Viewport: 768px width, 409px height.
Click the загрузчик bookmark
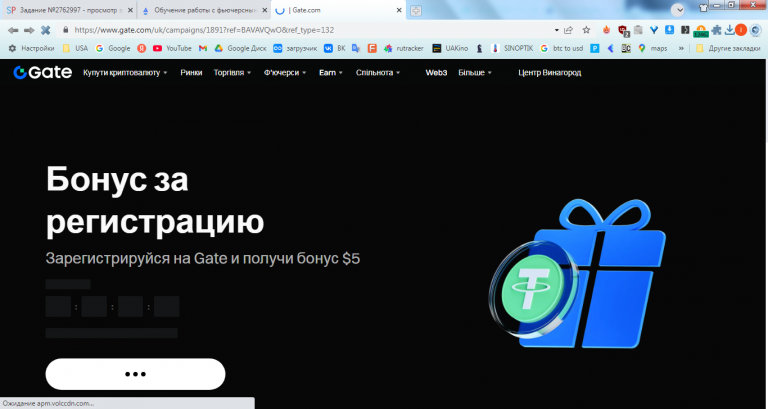coord(295,48)
